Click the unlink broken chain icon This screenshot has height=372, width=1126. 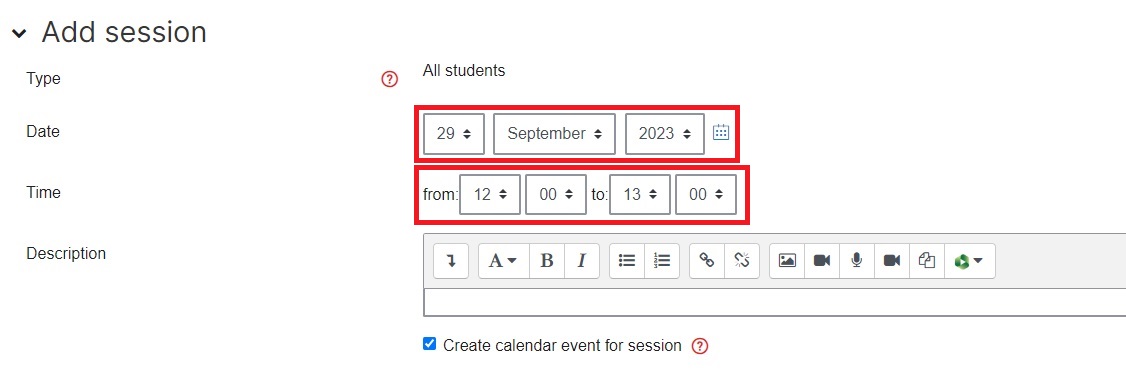(742, 261)
